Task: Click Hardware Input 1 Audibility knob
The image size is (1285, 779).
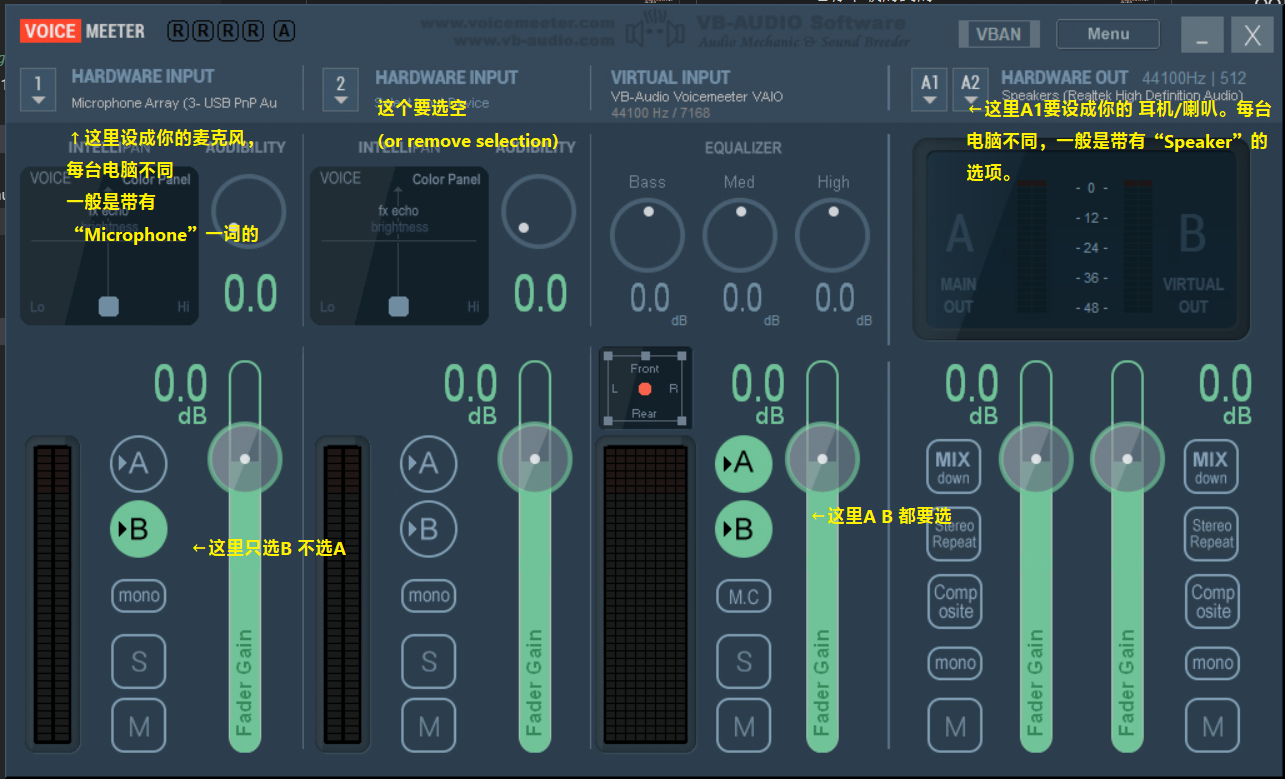Action: pos(248,212)
